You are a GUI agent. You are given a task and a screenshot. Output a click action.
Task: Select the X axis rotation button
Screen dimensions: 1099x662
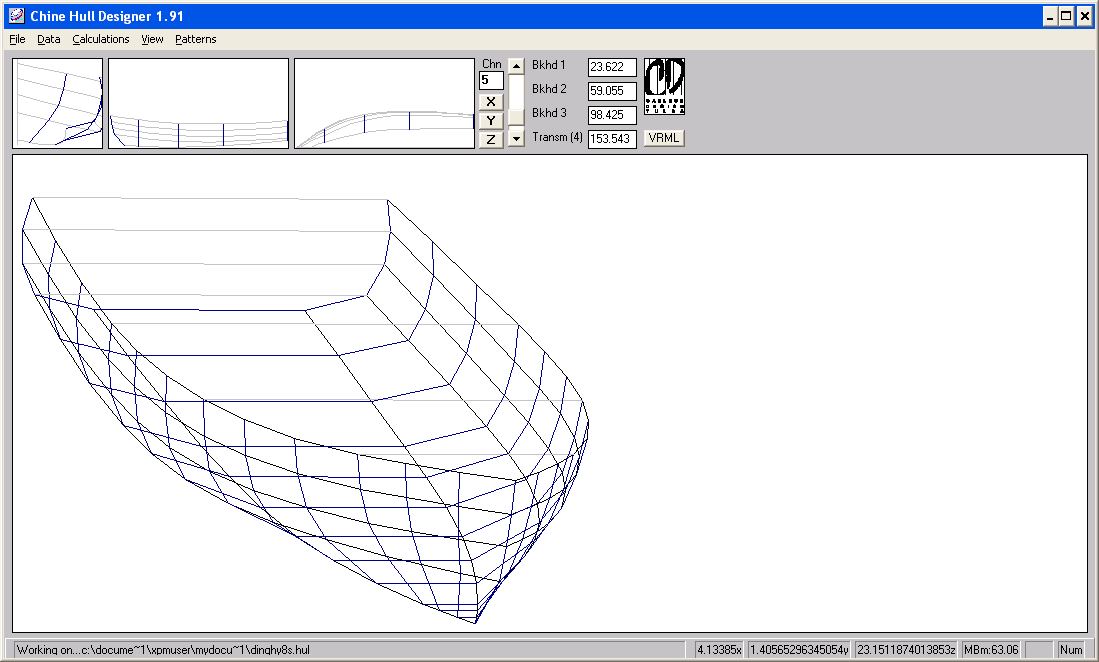[491, 101]
